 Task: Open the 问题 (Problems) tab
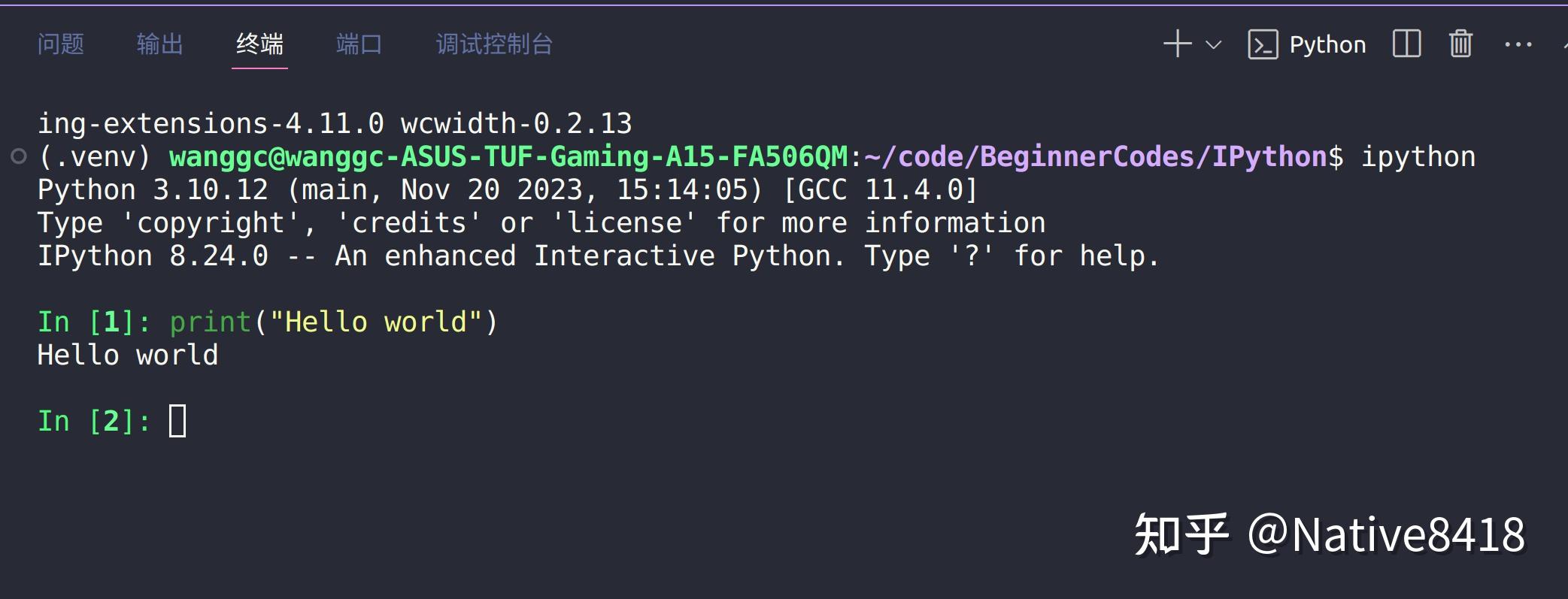click(61, 44)
